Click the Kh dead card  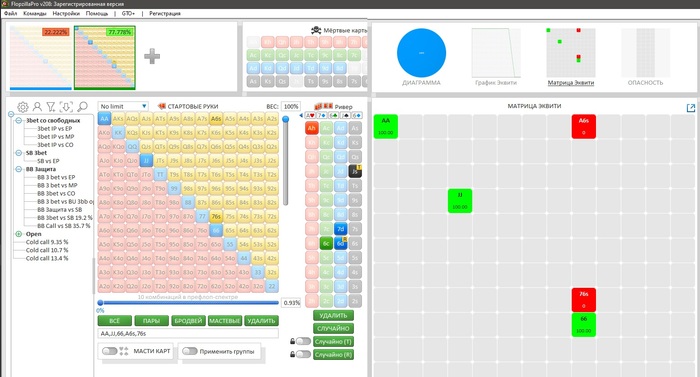click(268, 42)
